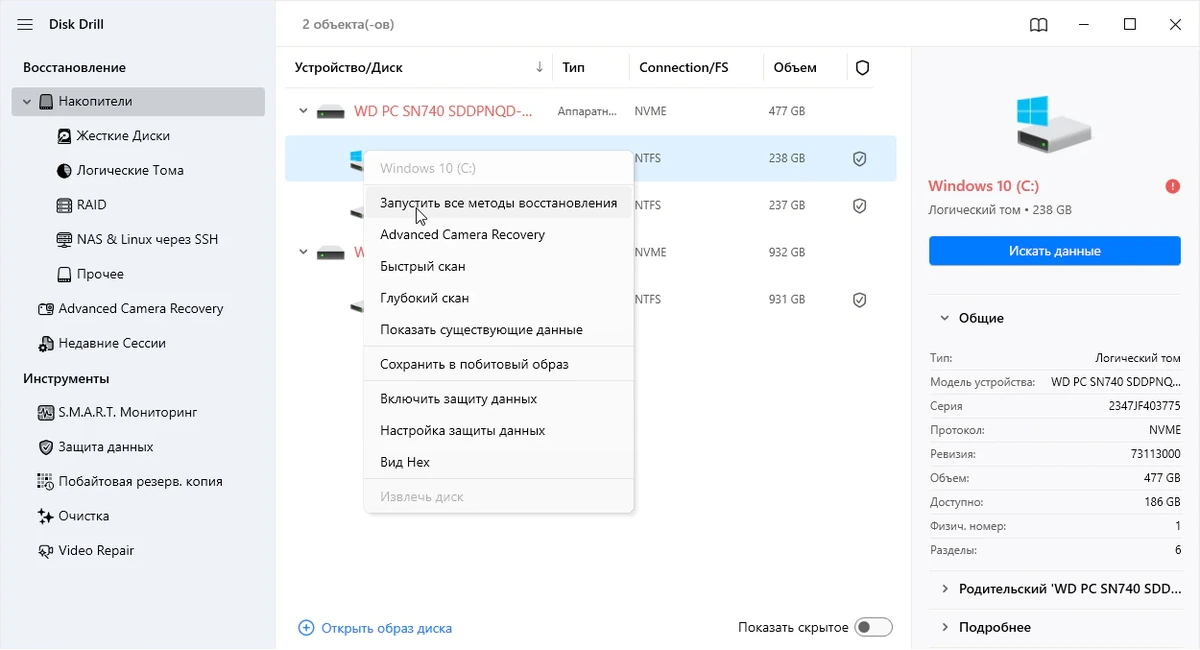
Task: Click Открыть образ диска link
Action: click(x=386, y=628)
